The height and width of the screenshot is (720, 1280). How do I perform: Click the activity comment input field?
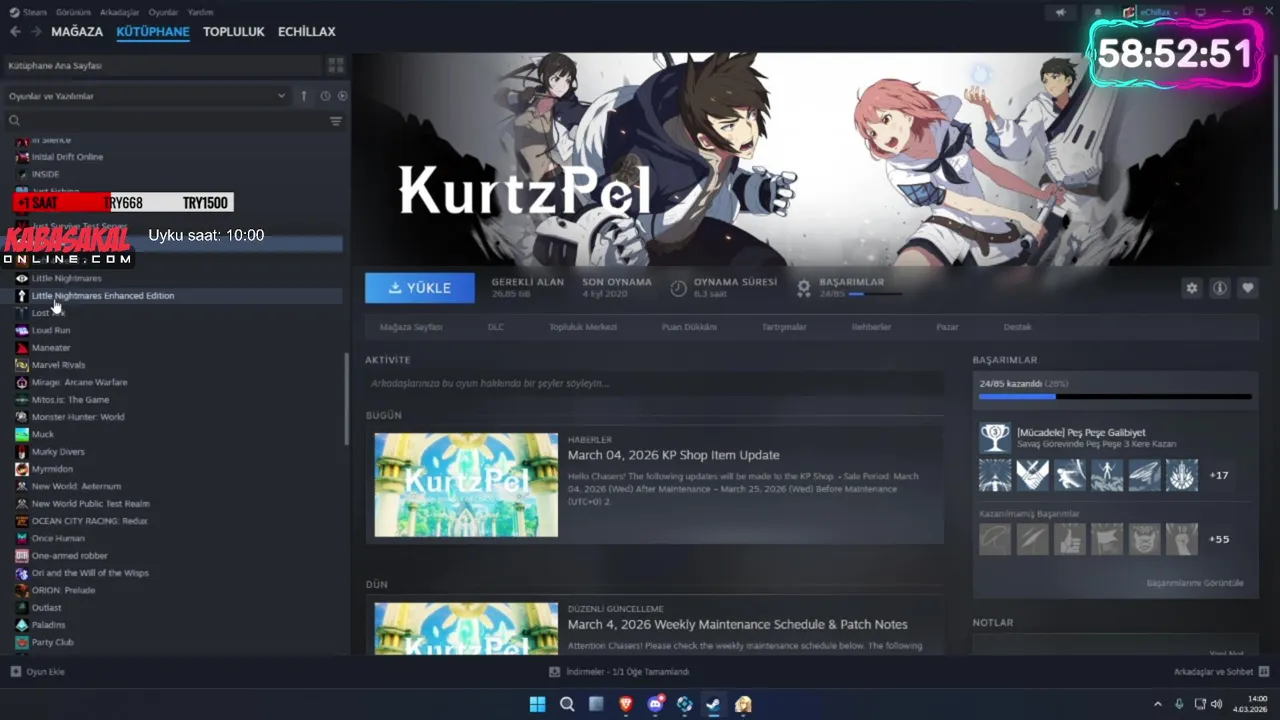tap(654, 383)
